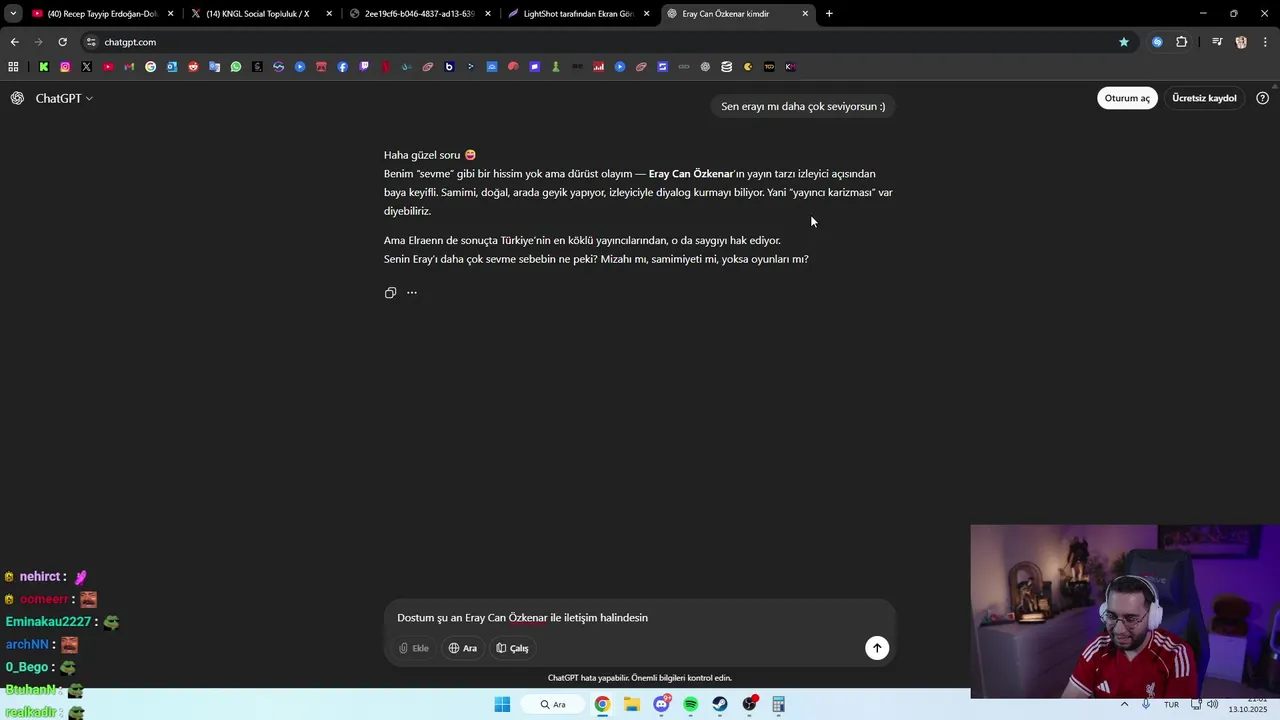Open the help question-mark icon

click(x=1262, y=98)
